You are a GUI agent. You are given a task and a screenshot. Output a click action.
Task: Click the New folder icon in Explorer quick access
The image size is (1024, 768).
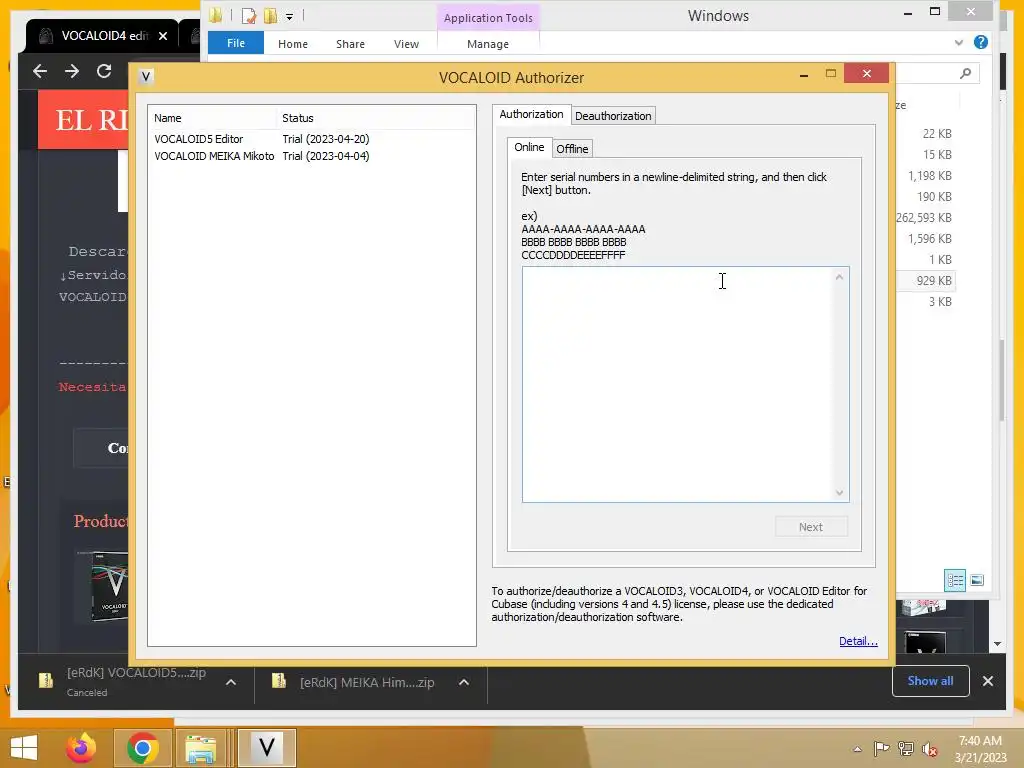coord(270,16)
